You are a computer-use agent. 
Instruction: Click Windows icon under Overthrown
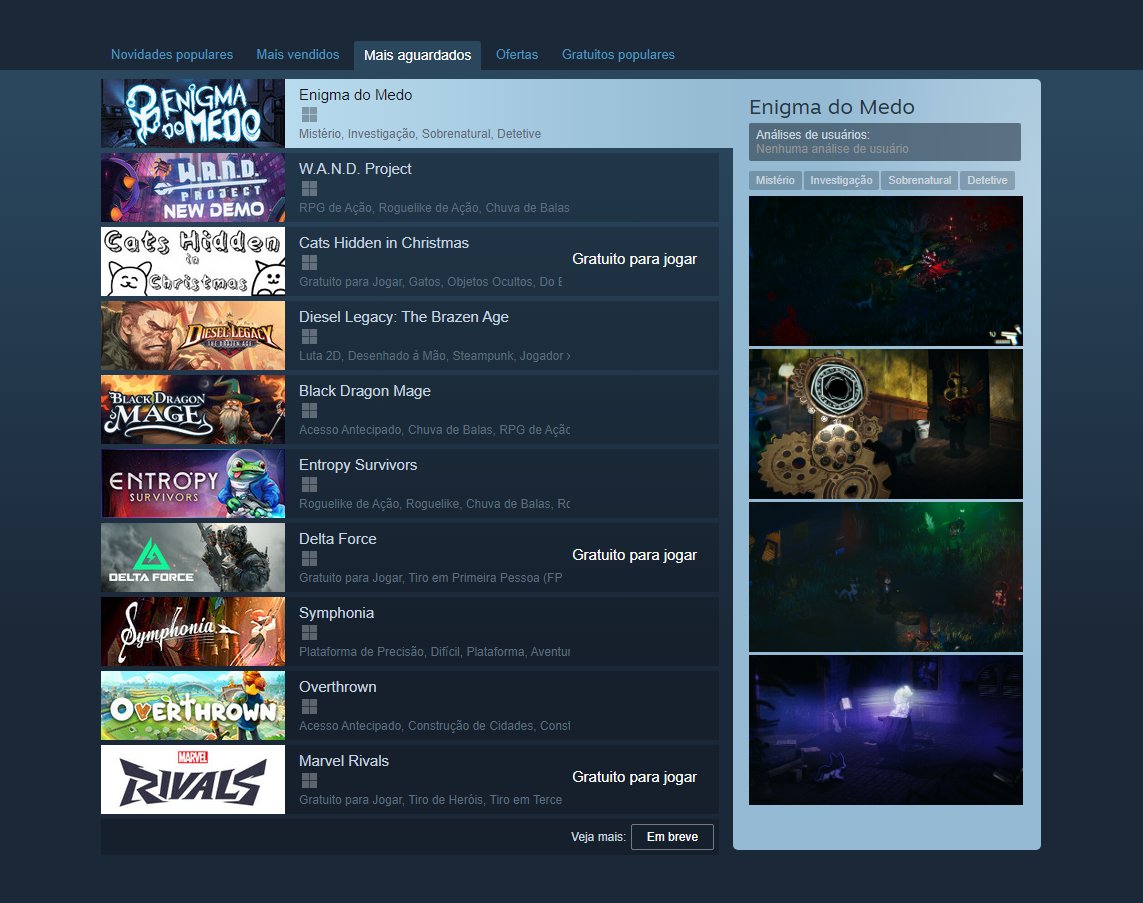tap(309, 706)
